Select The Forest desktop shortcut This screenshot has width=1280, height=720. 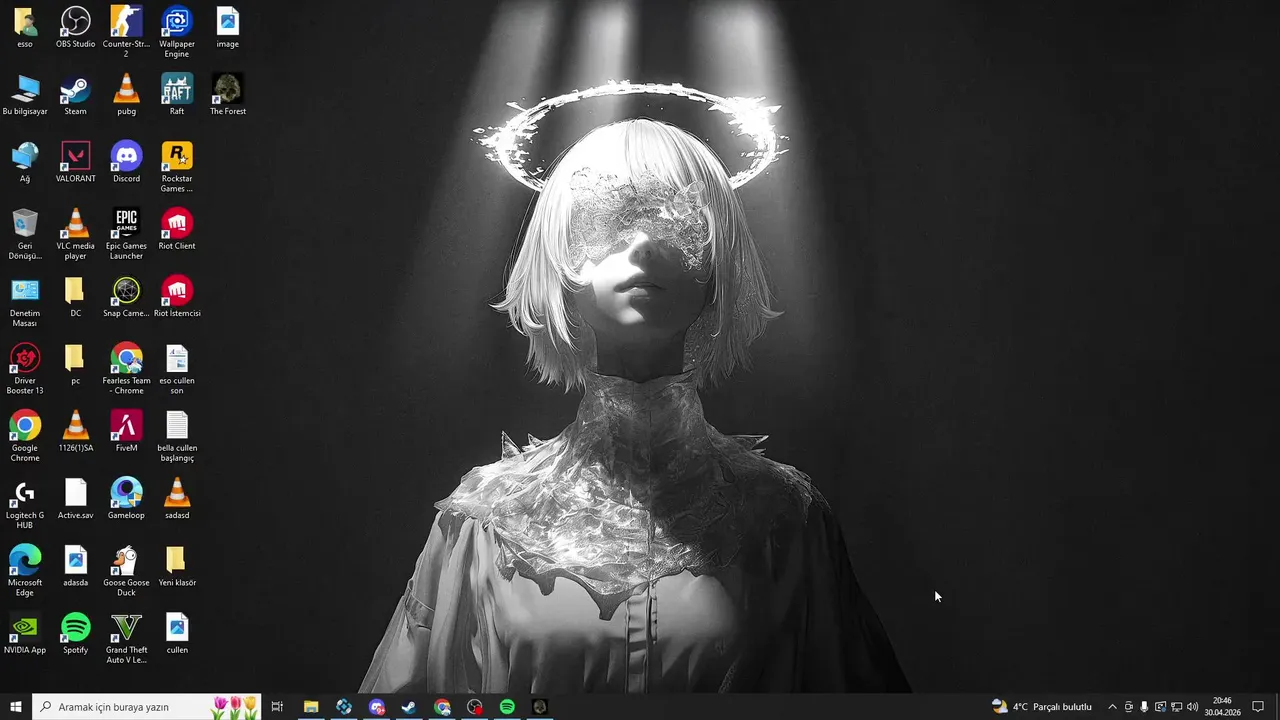pos(228,94)
